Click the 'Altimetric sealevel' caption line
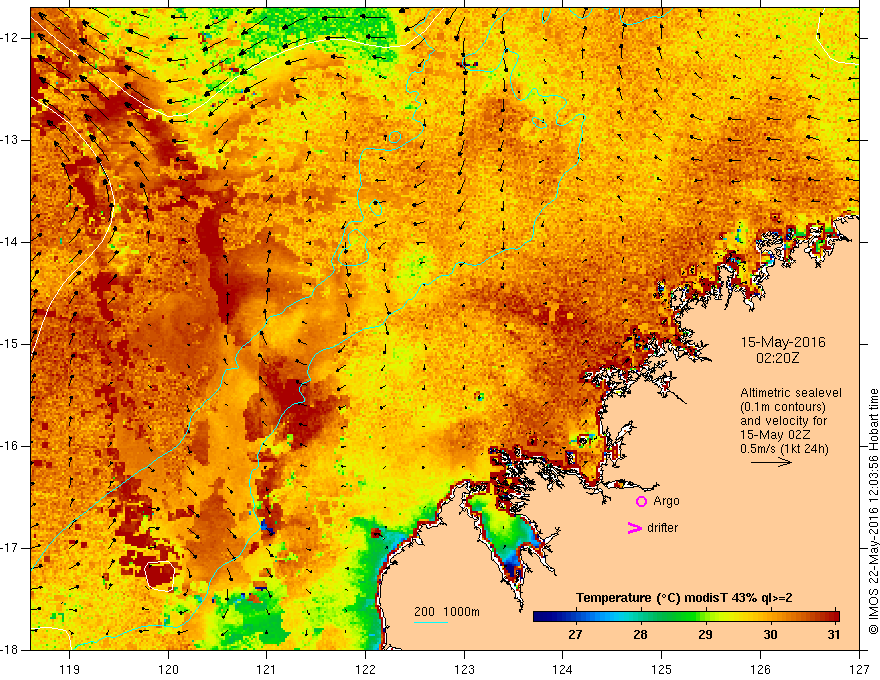The width and height of the screenshot is (880, 680). [x=791, y=393]
